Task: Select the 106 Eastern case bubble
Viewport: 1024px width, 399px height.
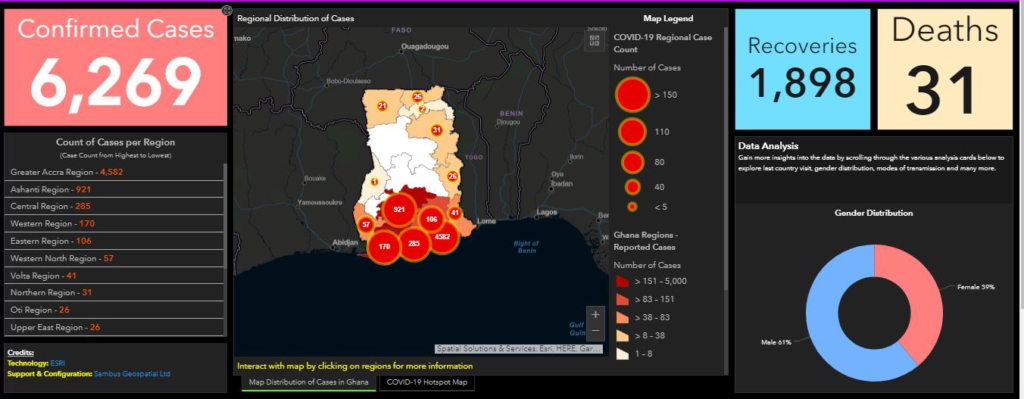Action: click(431, 219)
